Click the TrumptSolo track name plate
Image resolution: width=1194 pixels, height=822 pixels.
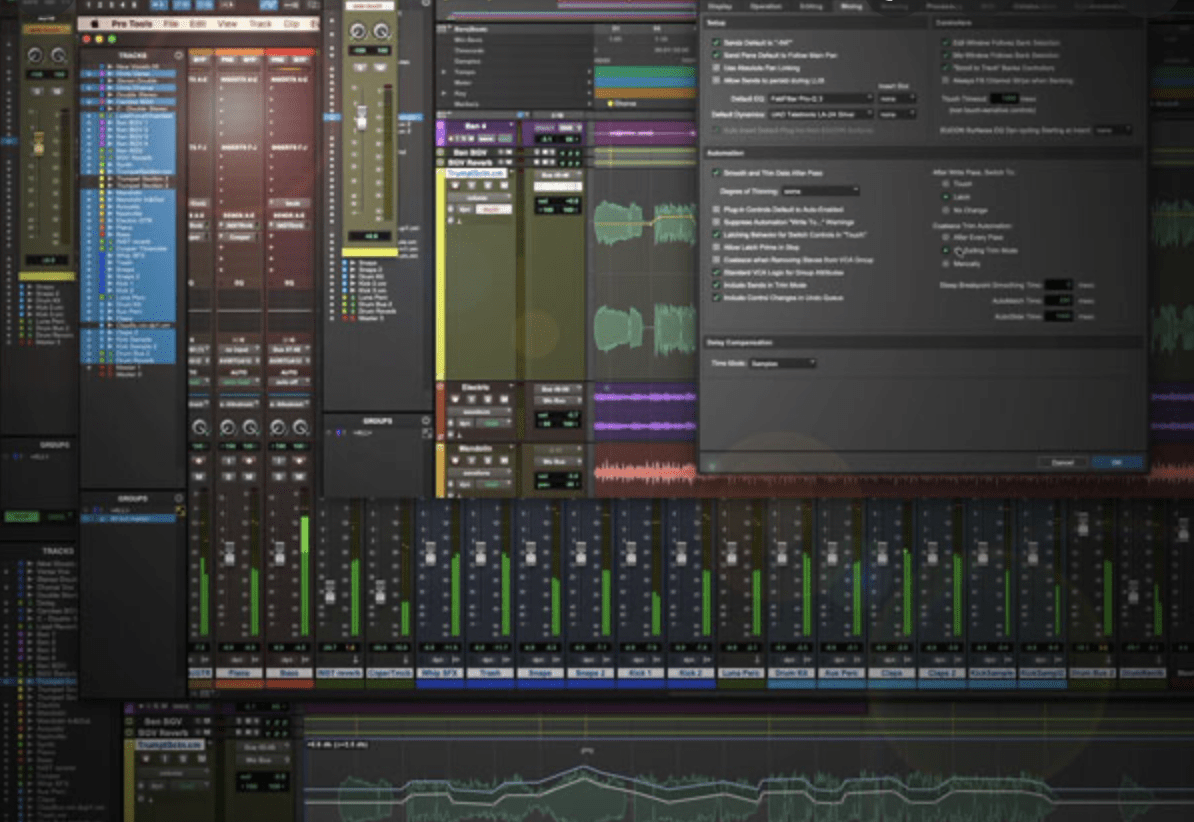coord(477,173)
